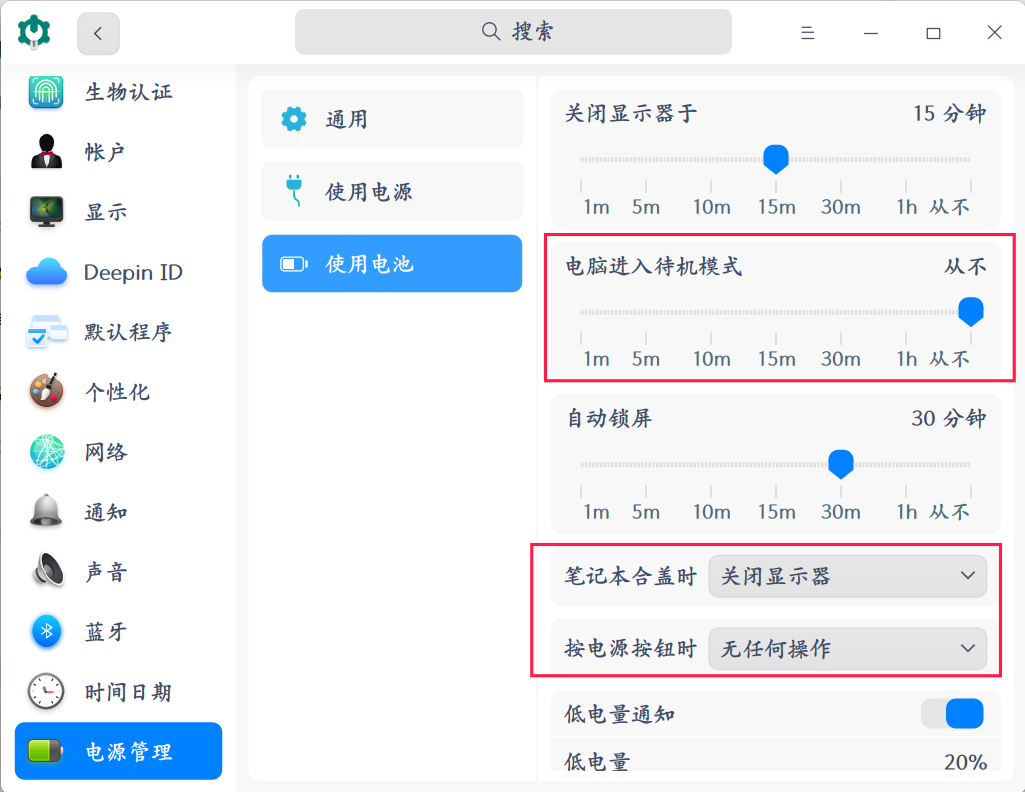The width and height of the screenshot is (1025, 792).
Task: Click the 声音 speaker icon
Action: click(48, 571)
